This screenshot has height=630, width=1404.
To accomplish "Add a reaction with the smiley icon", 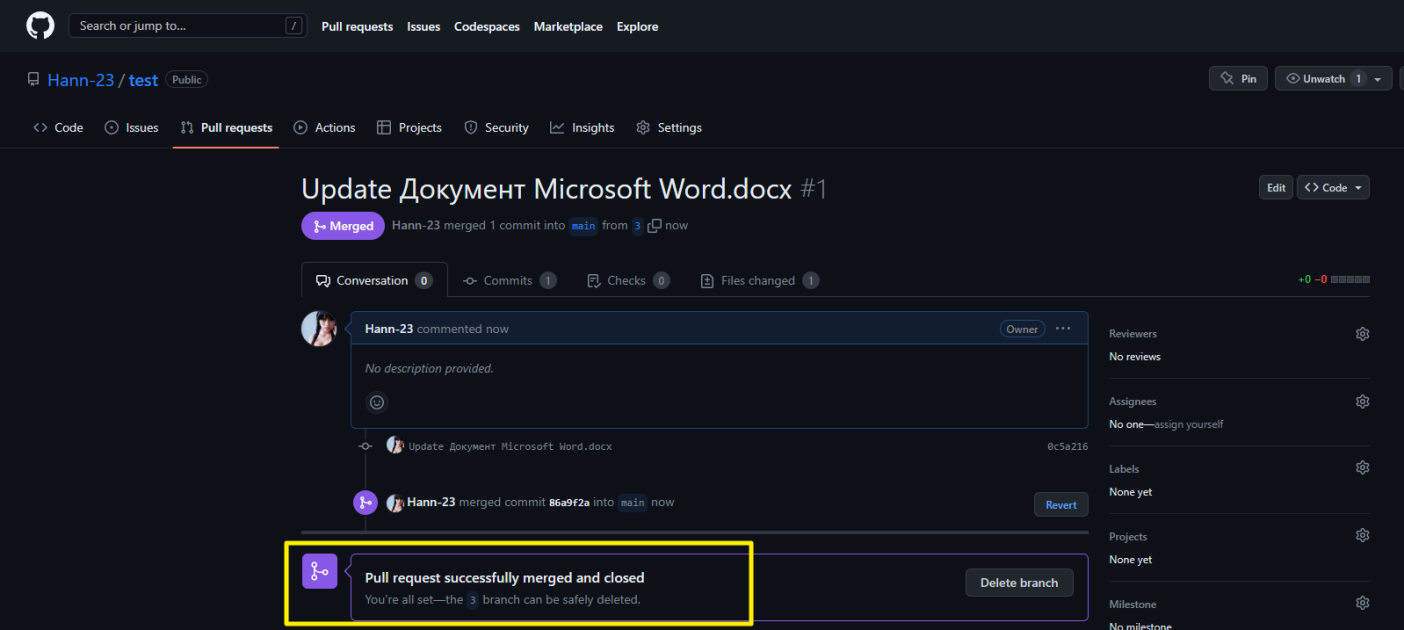I will (x=377, y=402).
